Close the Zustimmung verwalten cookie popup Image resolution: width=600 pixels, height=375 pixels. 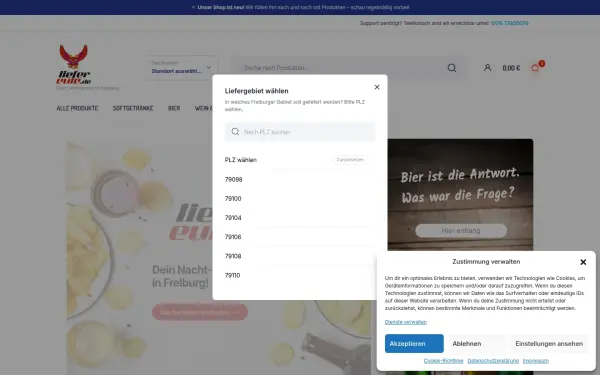point(583,262)
